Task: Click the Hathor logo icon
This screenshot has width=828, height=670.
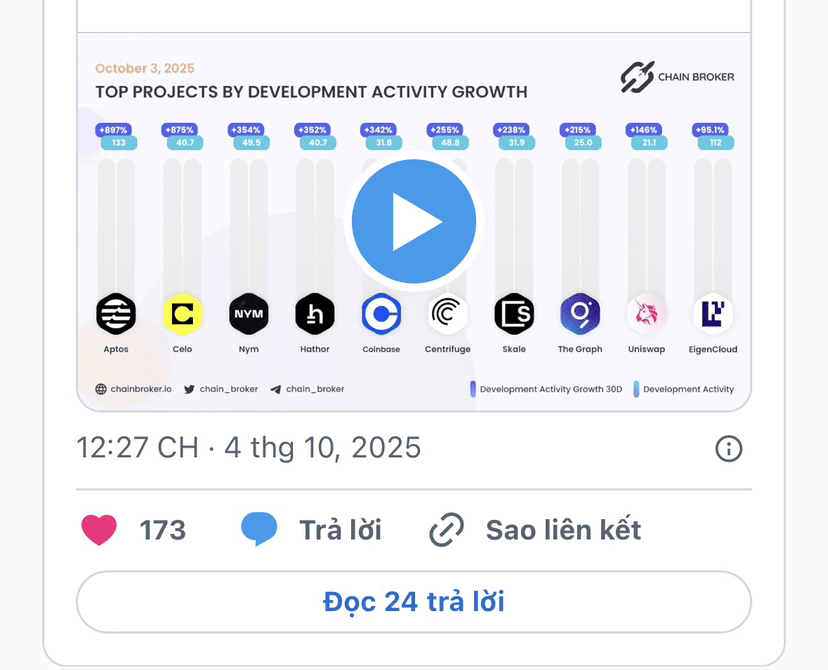Action: (x=315, y=314)
